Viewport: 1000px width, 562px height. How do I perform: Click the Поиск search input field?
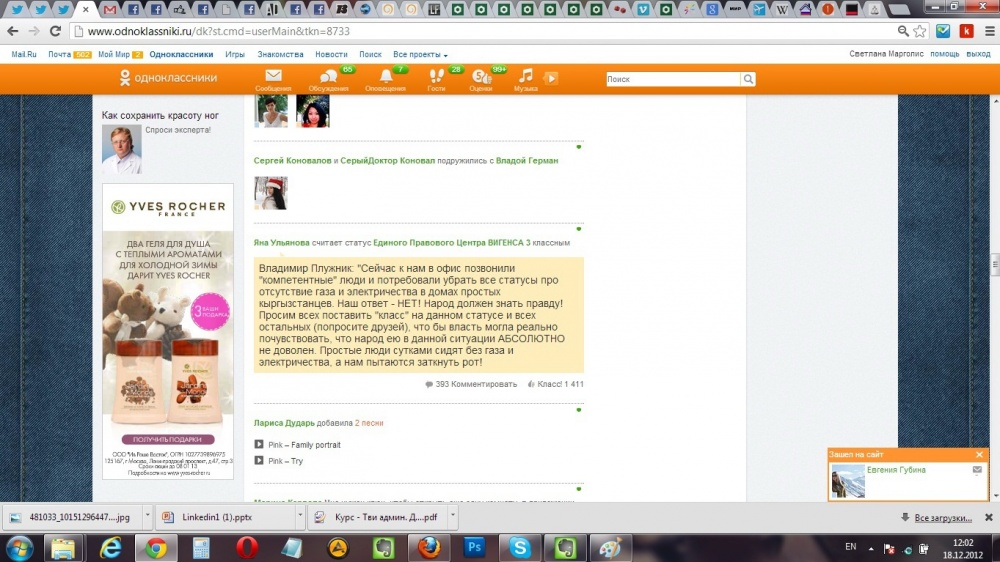[673, 79]
